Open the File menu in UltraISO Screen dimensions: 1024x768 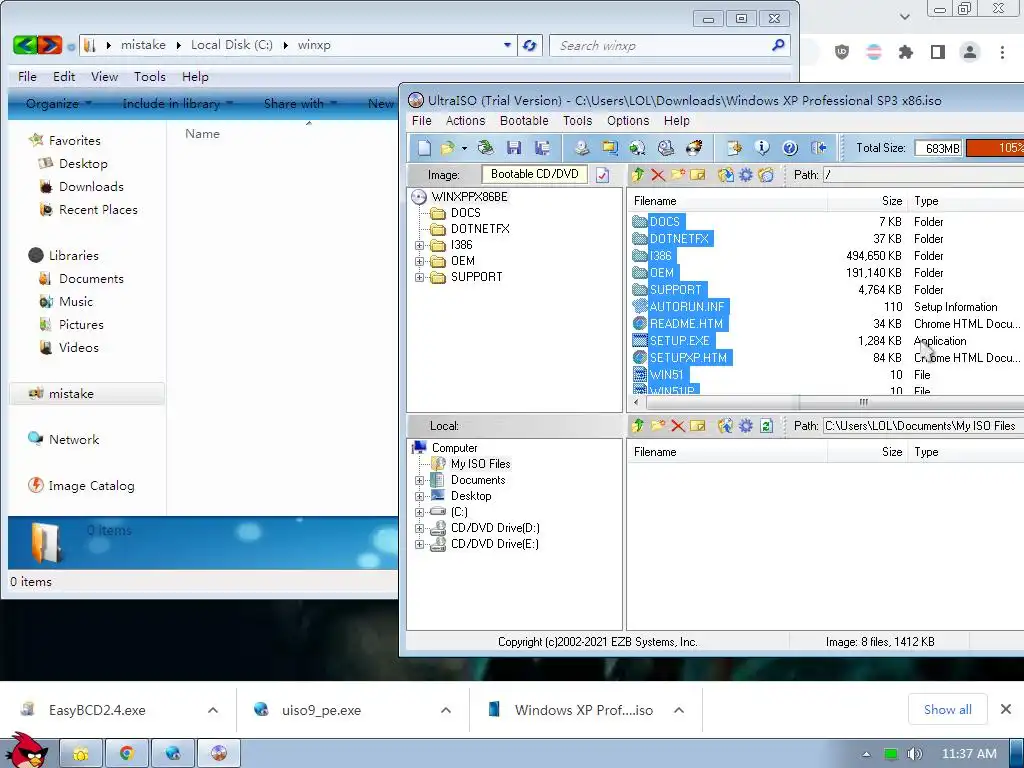click(x=421, y=121)
